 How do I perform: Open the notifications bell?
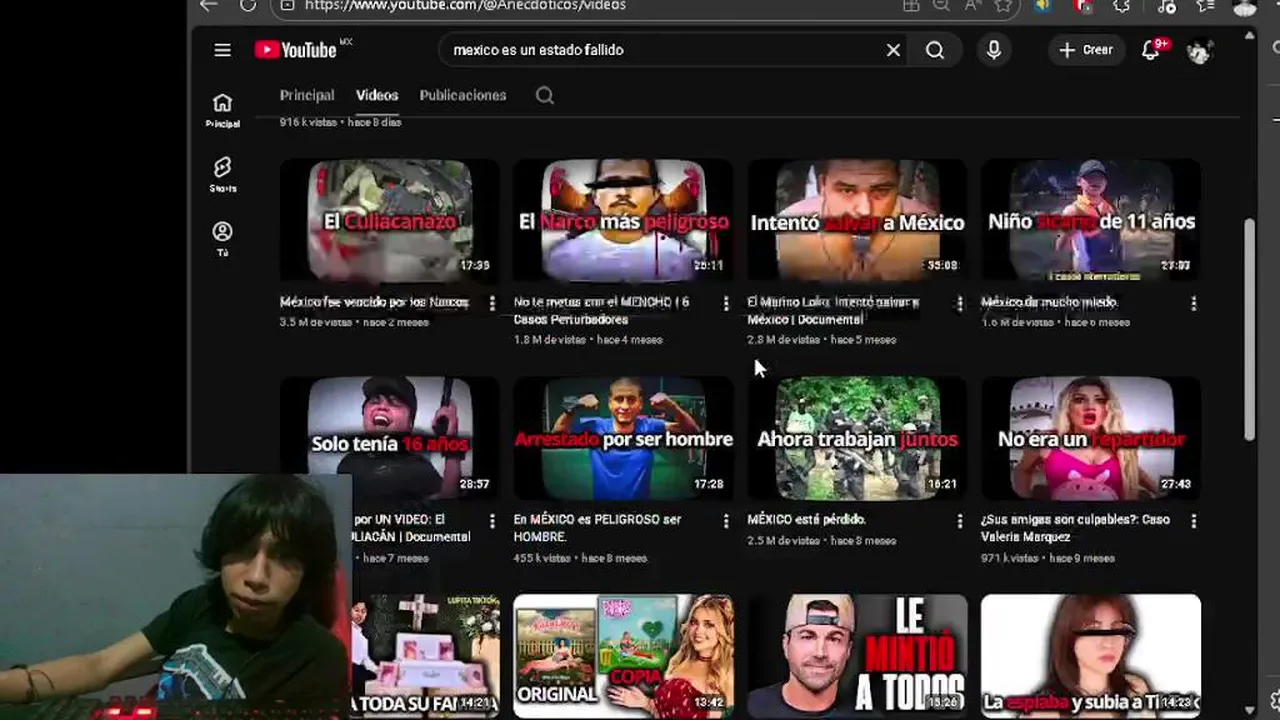[1151, 50]
